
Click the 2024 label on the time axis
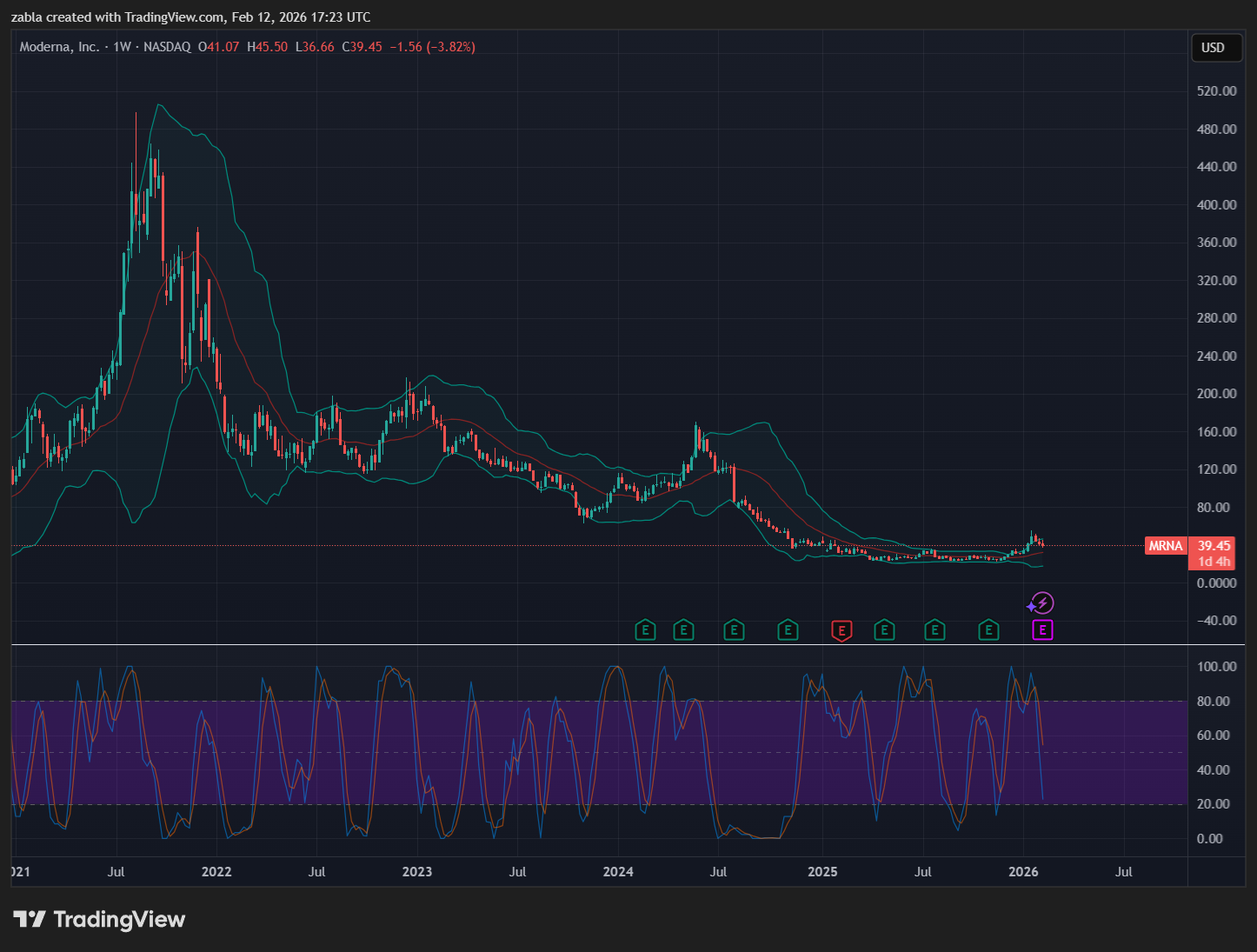point(618,871)
